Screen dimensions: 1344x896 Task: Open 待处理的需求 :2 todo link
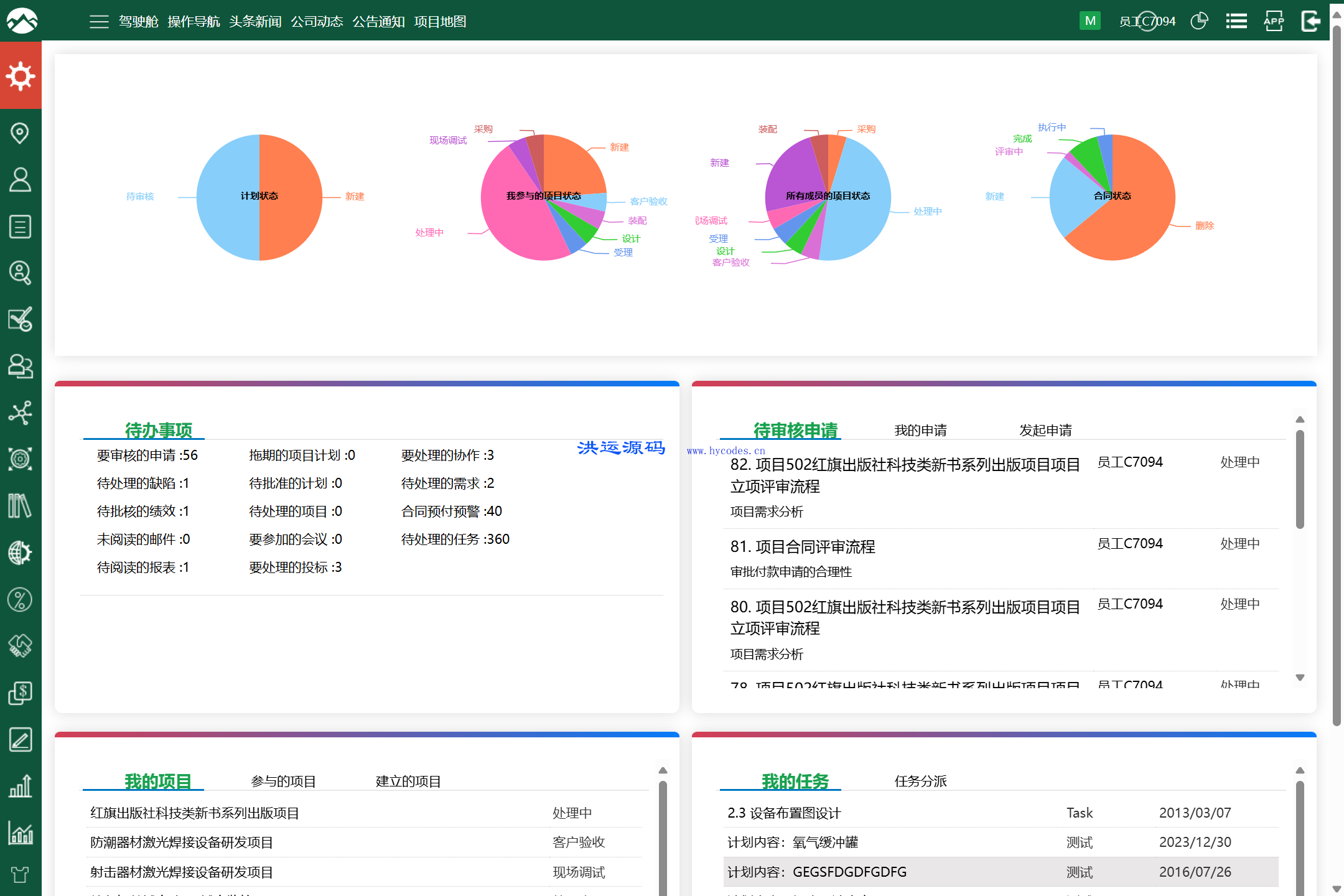(x=447, y=483)
